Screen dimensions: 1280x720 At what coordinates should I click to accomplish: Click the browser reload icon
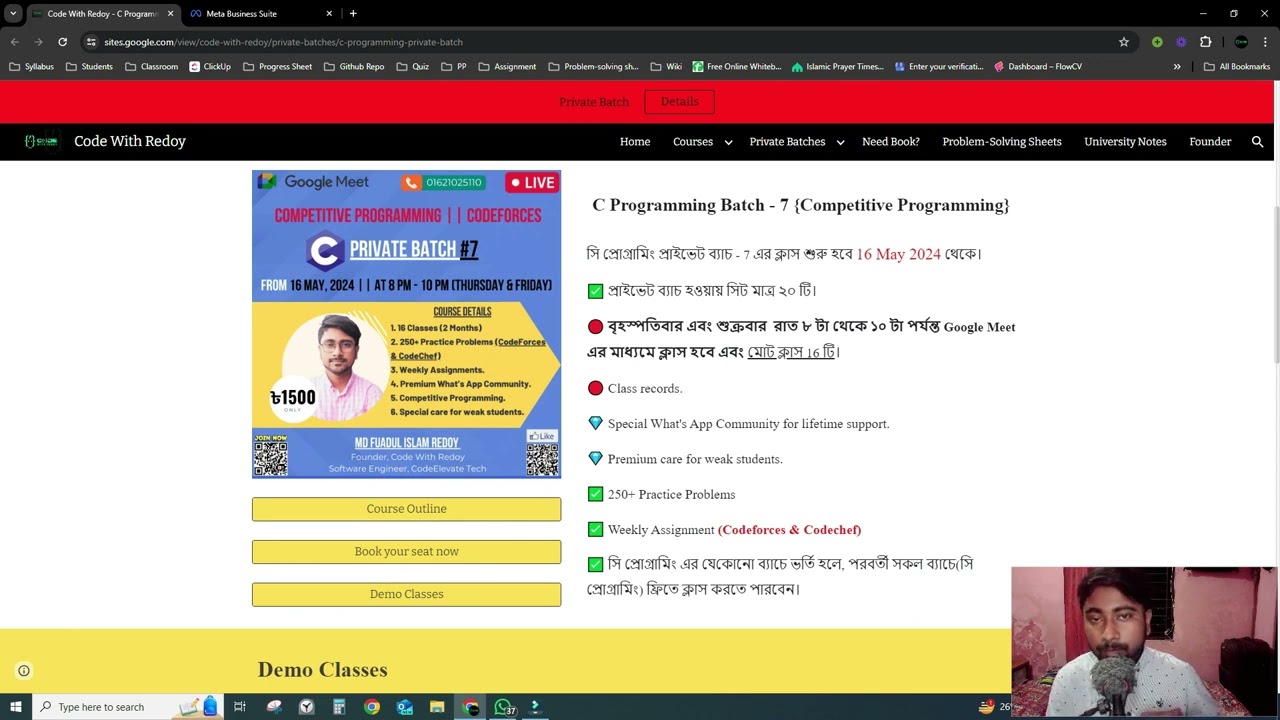tap(62, 42)
